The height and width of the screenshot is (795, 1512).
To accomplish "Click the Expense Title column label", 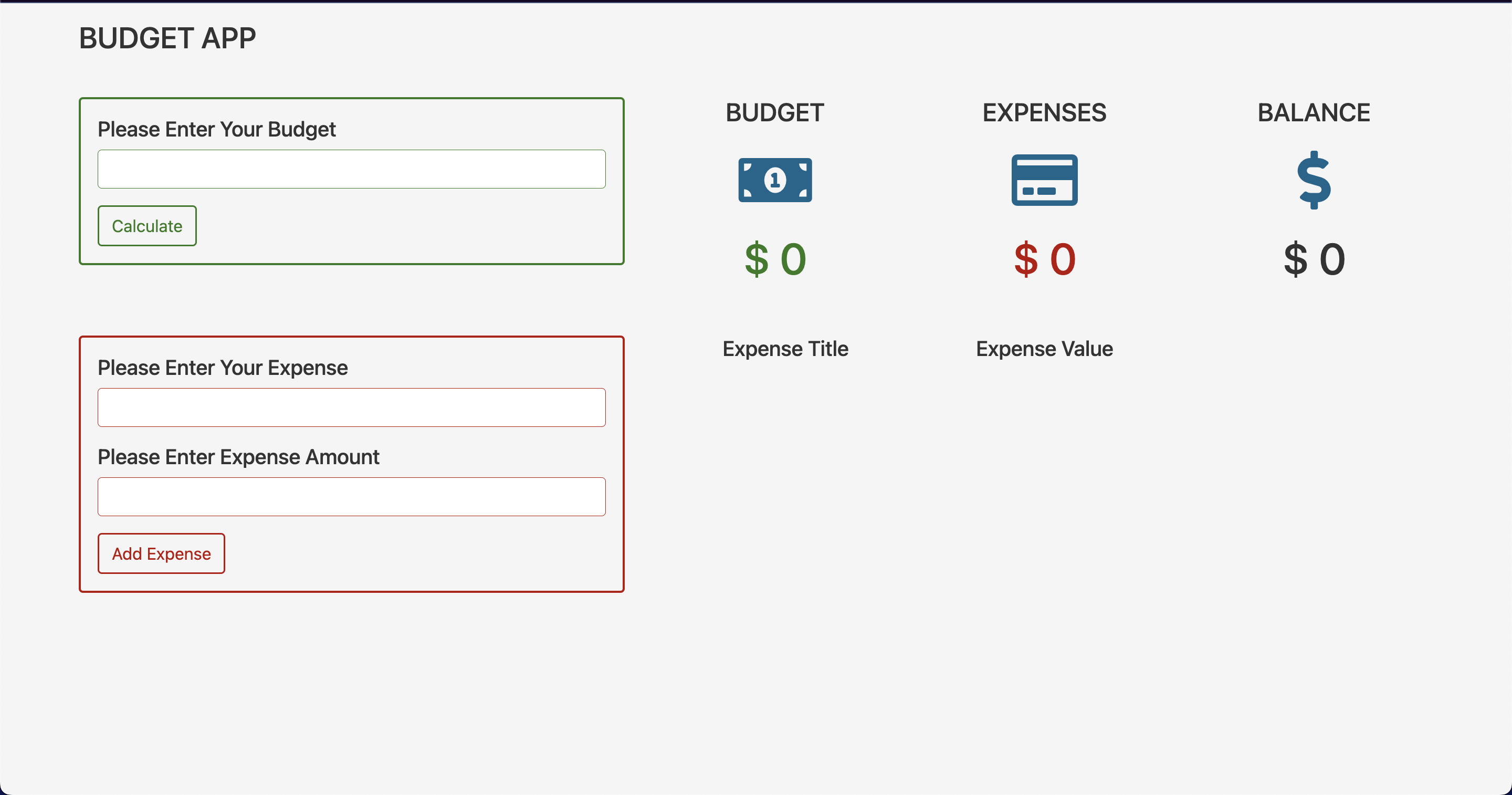I will 786,348.
